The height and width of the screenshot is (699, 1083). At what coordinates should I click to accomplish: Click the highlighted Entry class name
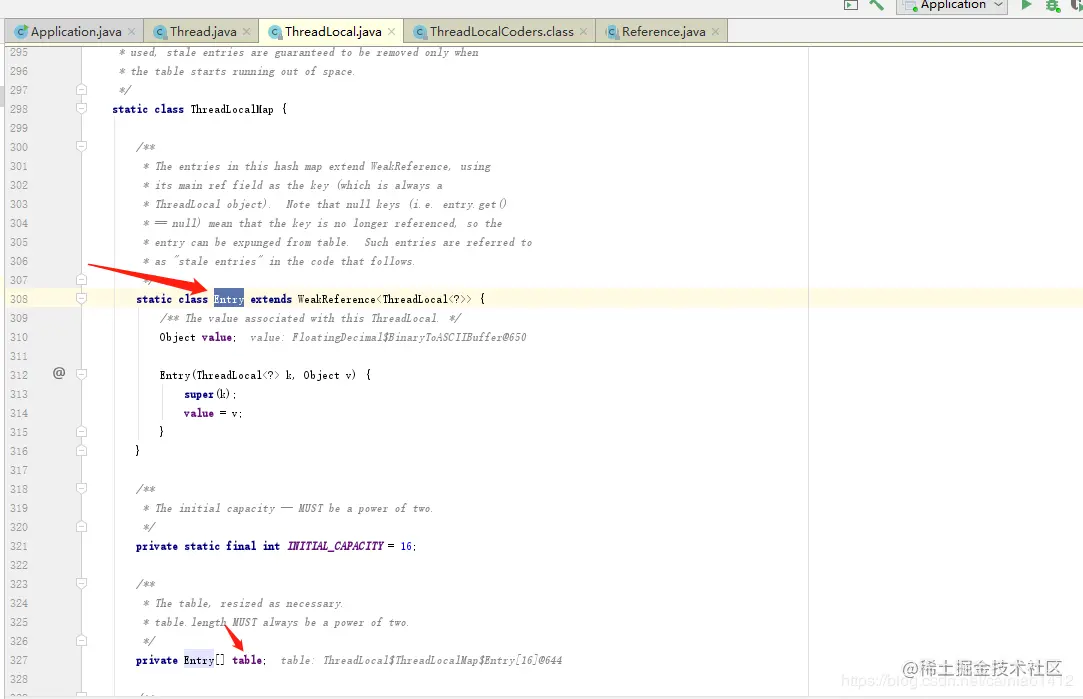pyautogui.click(x=229, y=299)
